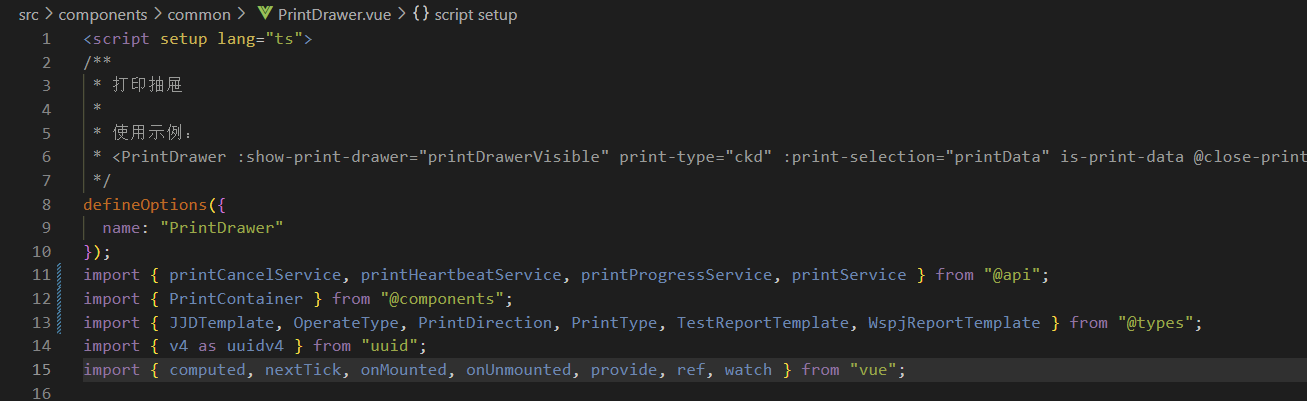Click PrintDirection identifier
The width and height of the screenshot is (1307, 401).
485,323
